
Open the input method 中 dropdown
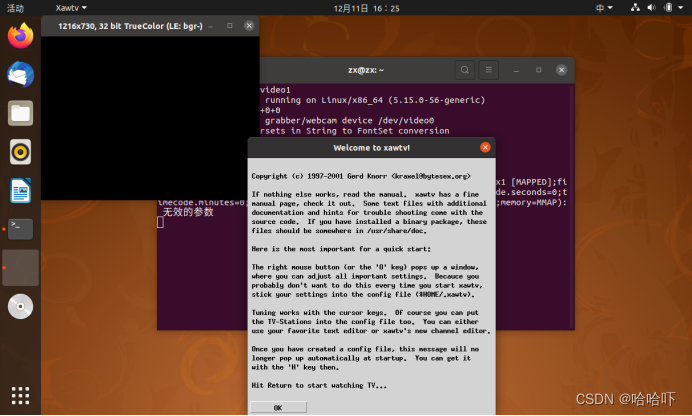604,8
